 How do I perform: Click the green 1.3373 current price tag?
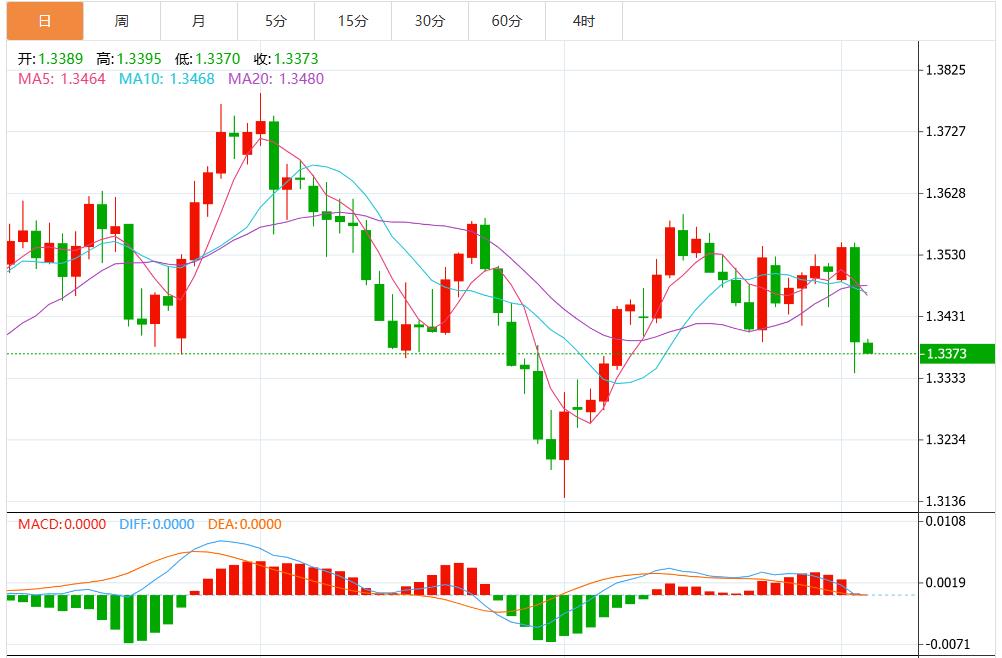956,352
